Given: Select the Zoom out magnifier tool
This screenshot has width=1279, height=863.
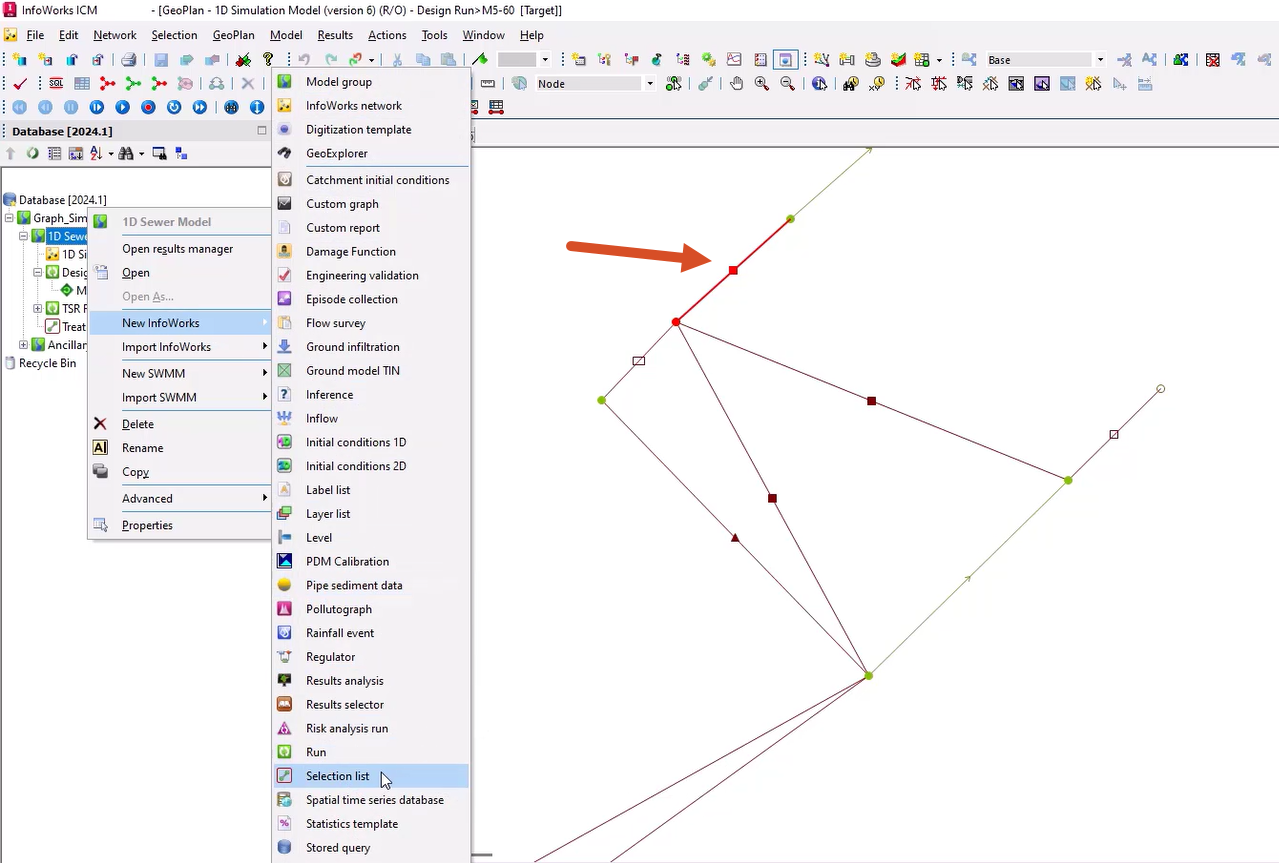Looking at the screenshot, I should 788,84.
